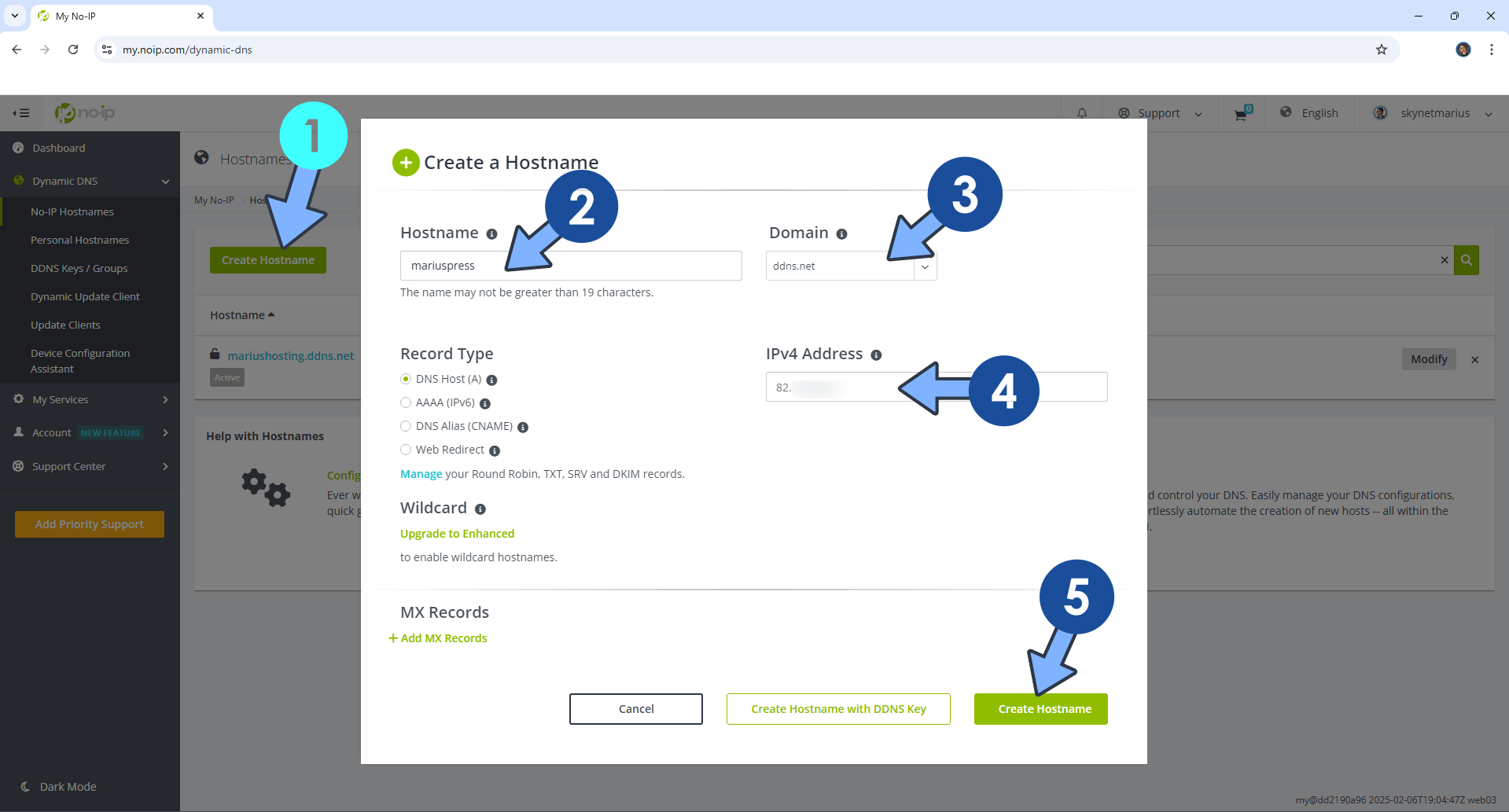The image size is (1509, 812).
Task: Open Dynamic Update Client in sidebar
Action: 85,296
